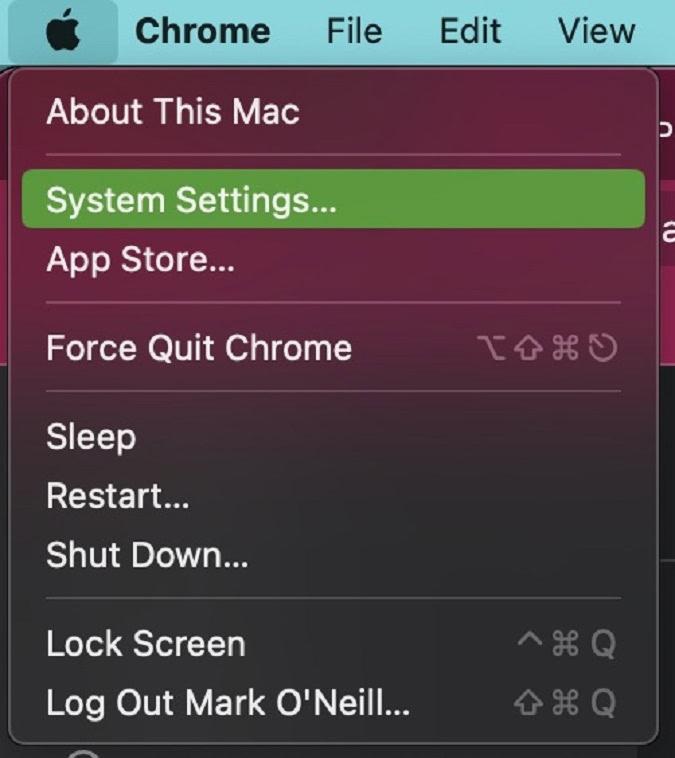Select About This Mac
Viewport: 675px width, 758px height.
[172, 111]
